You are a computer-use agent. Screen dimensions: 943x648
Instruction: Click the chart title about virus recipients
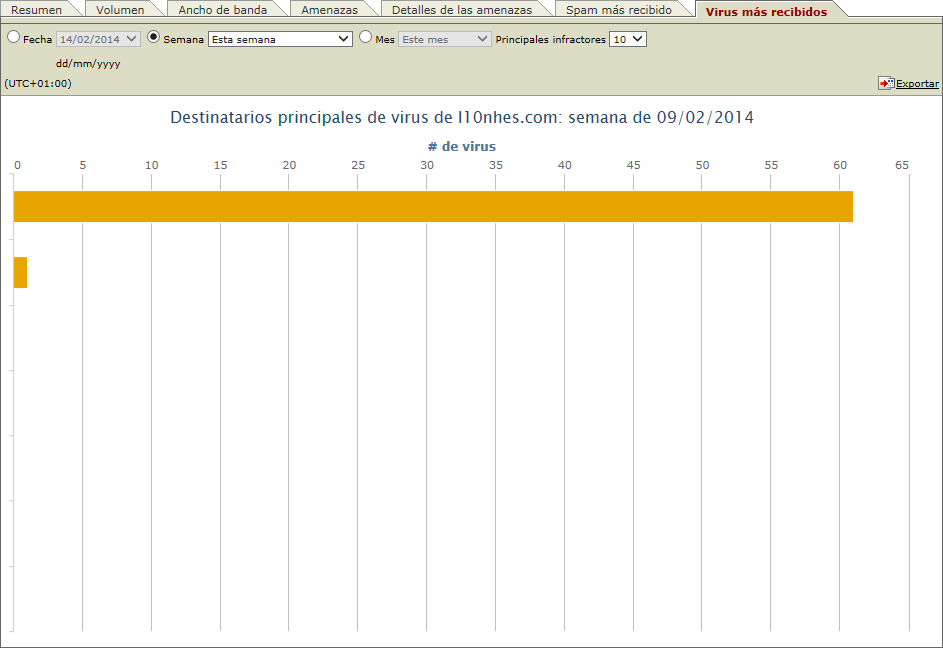point(462,117)
